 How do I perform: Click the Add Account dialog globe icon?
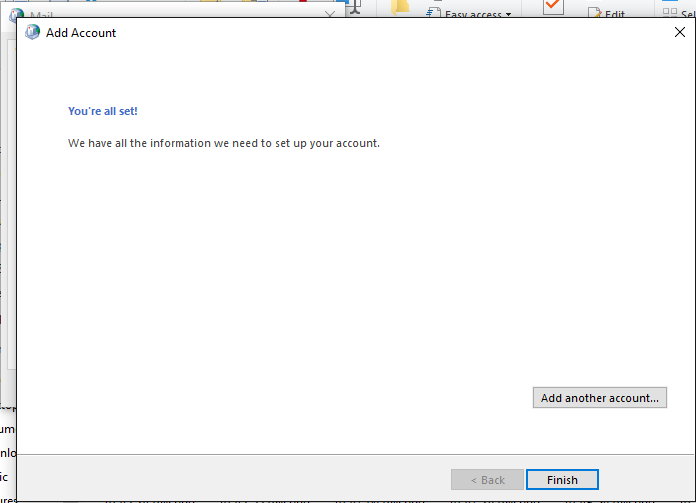click(x=33, y=32)
